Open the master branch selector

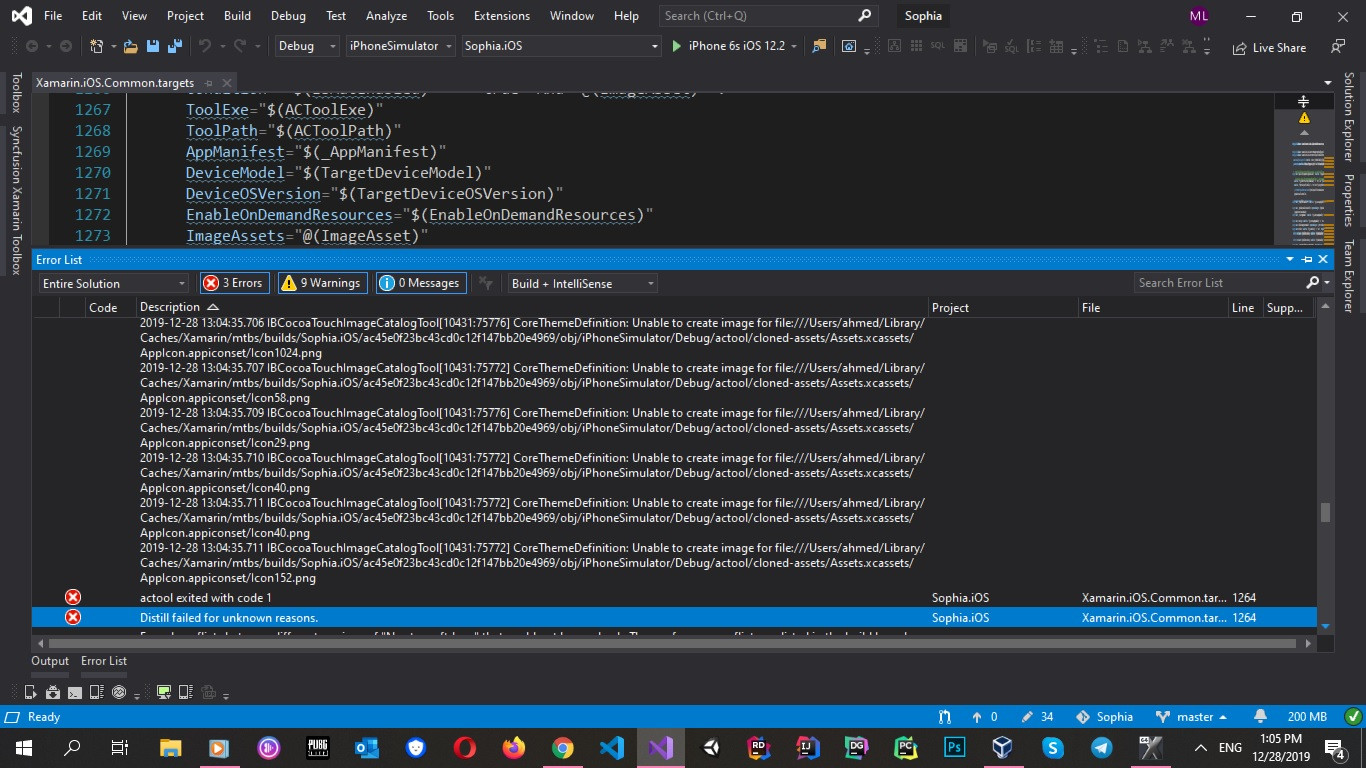[1191, 717]
